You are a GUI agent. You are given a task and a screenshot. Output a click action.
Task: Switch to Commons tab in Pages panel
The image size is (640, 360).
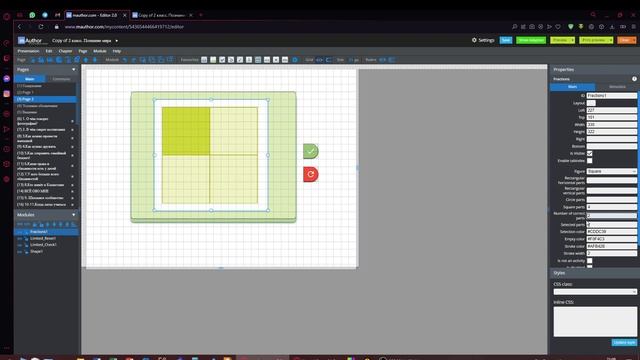tap(61, 79)
